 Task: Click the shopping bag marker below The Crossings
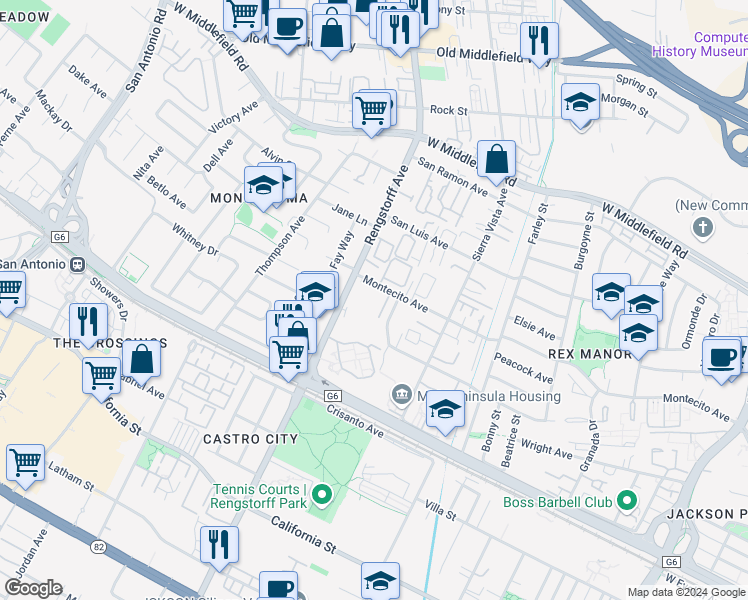click(143, 359)
